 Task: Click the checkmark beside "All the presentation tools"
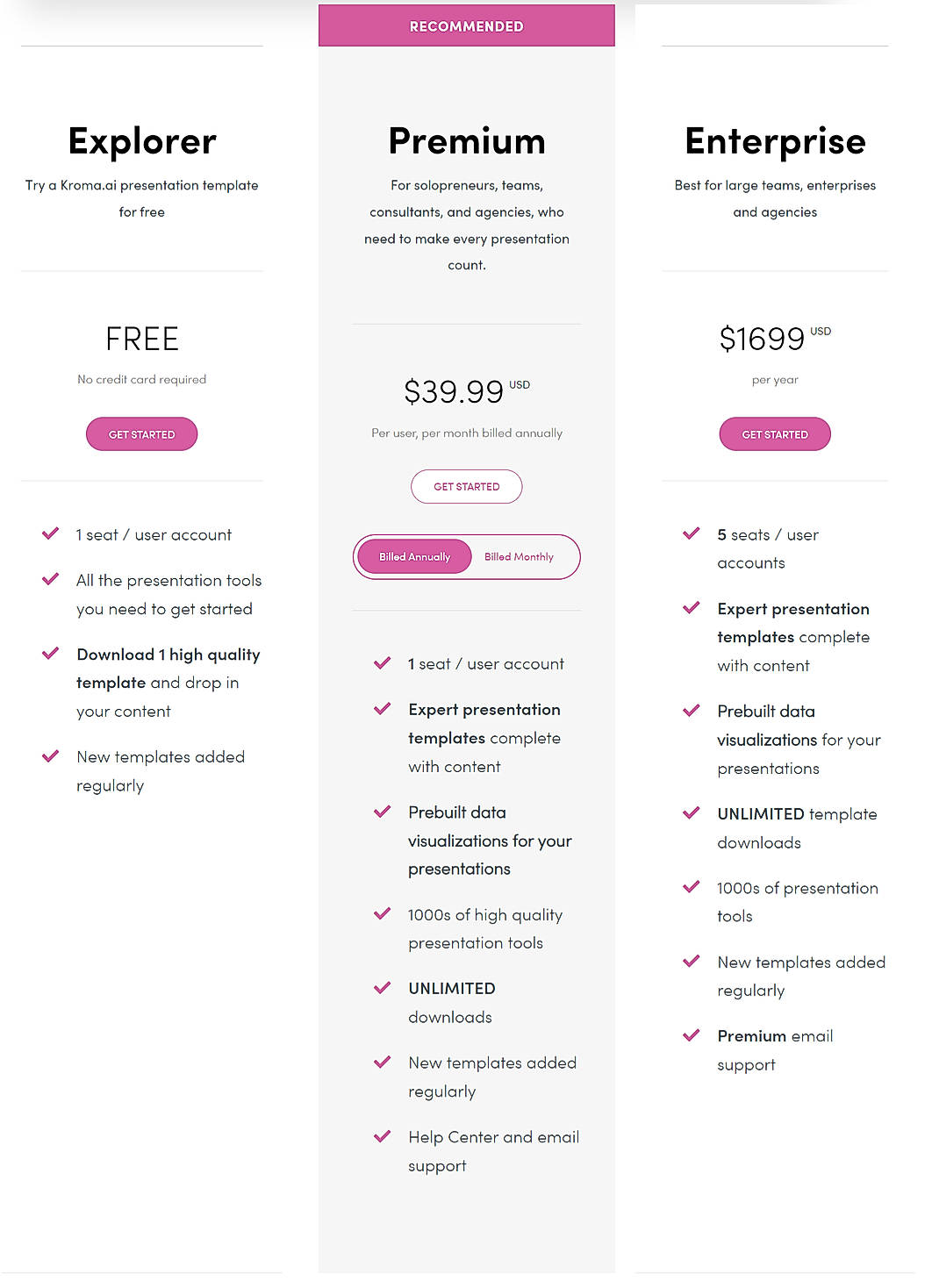click(x=50, y=579)
